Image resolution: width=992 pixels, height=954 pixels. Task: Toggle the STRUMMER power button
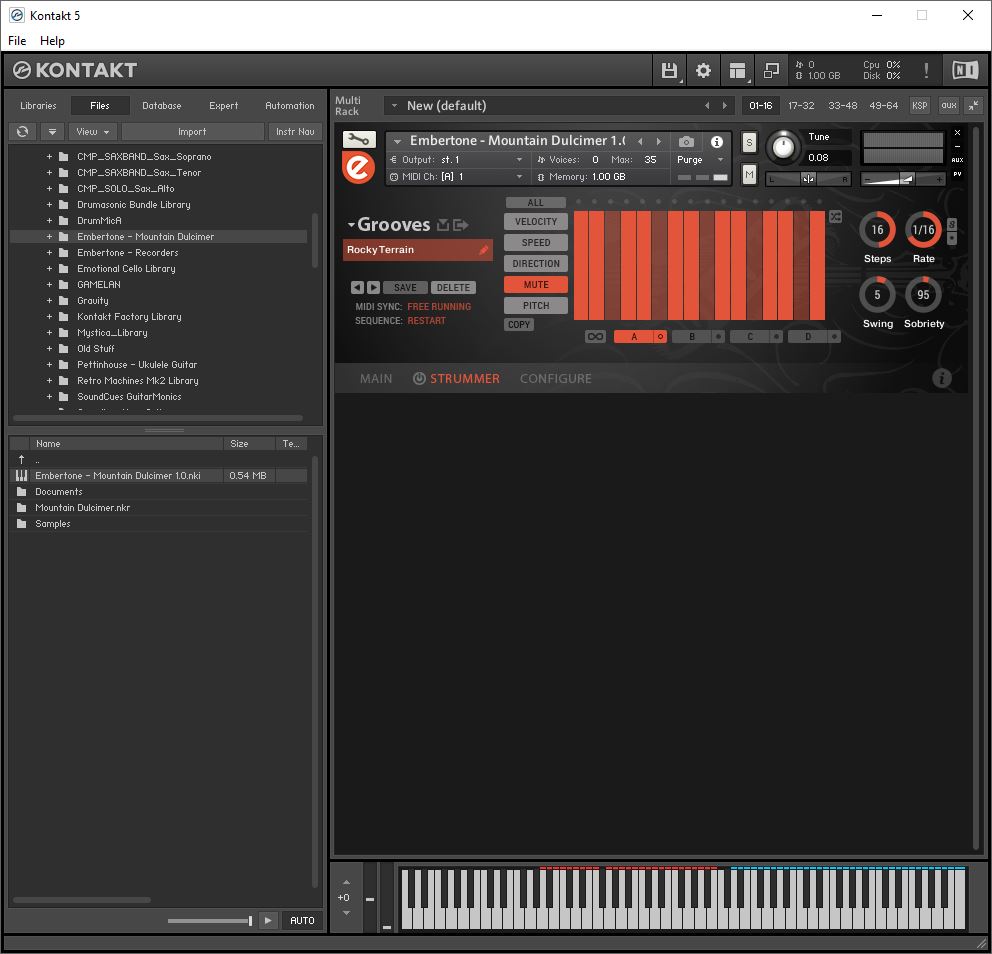[419, 378]
